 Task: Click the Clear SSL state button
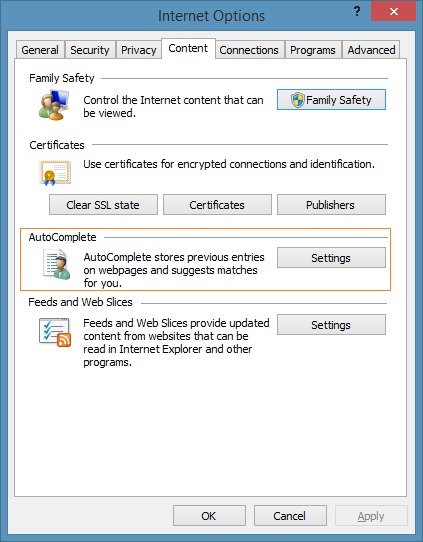[103, 205]
